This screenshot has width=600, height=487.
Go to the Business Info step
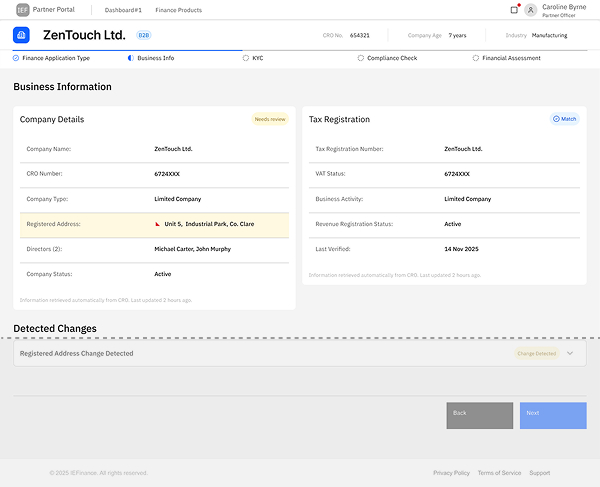tap(156, 58)
